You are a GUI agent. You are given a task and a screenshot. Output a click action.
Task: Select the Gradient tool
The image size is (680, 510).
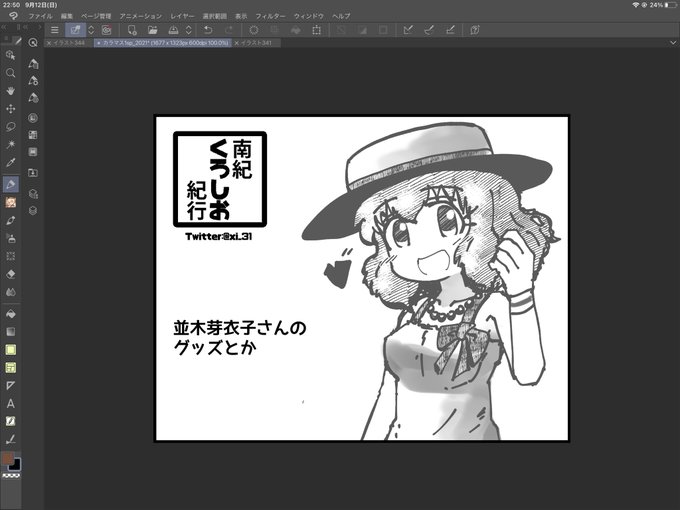click(10, 332)
